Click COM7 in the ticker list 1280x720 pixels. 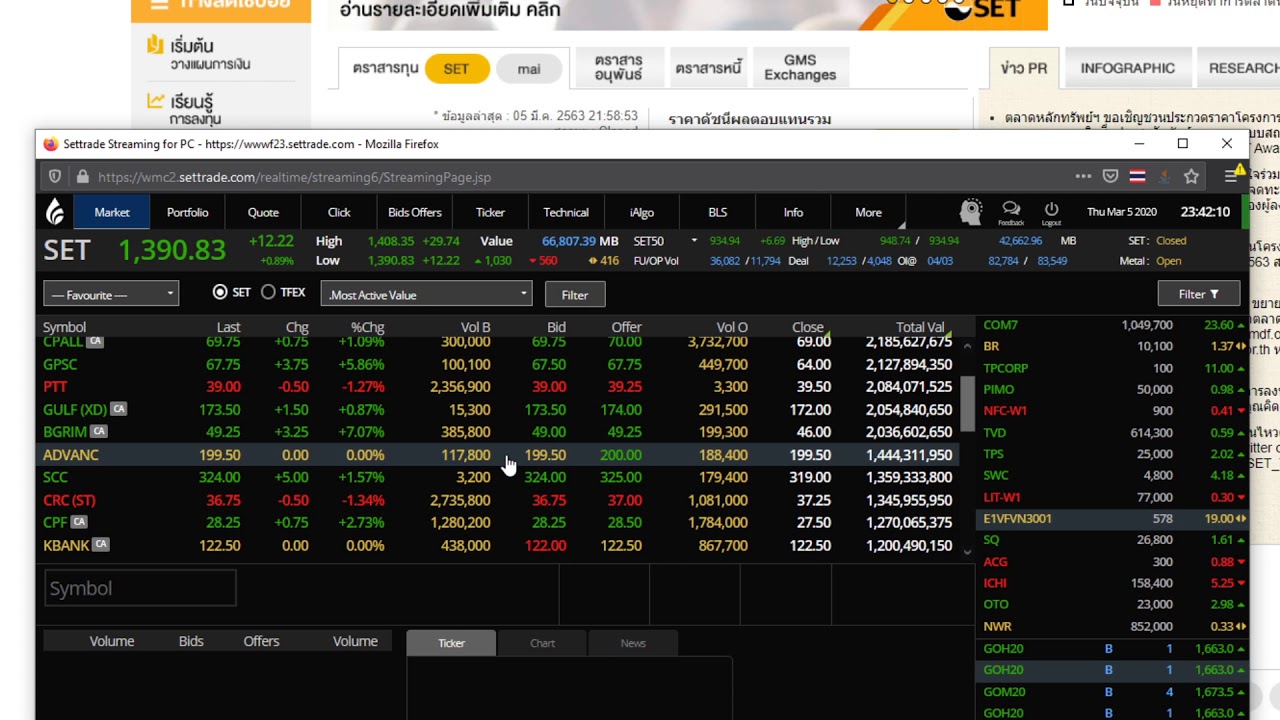[1000, 325]
